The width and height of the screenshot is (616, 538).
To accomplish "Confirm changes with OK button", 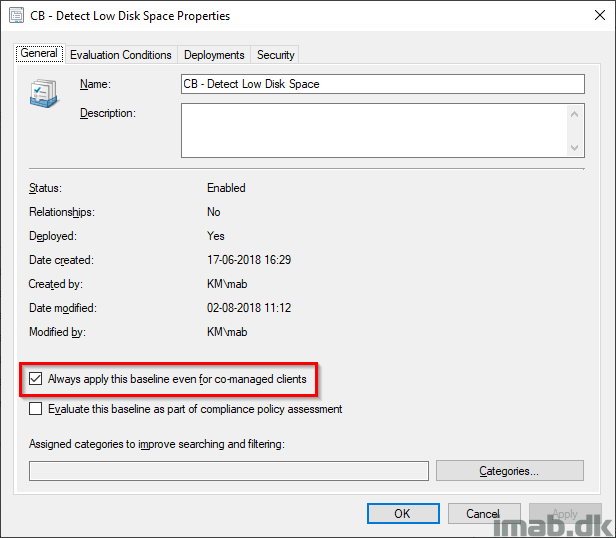I will [403, 514].
